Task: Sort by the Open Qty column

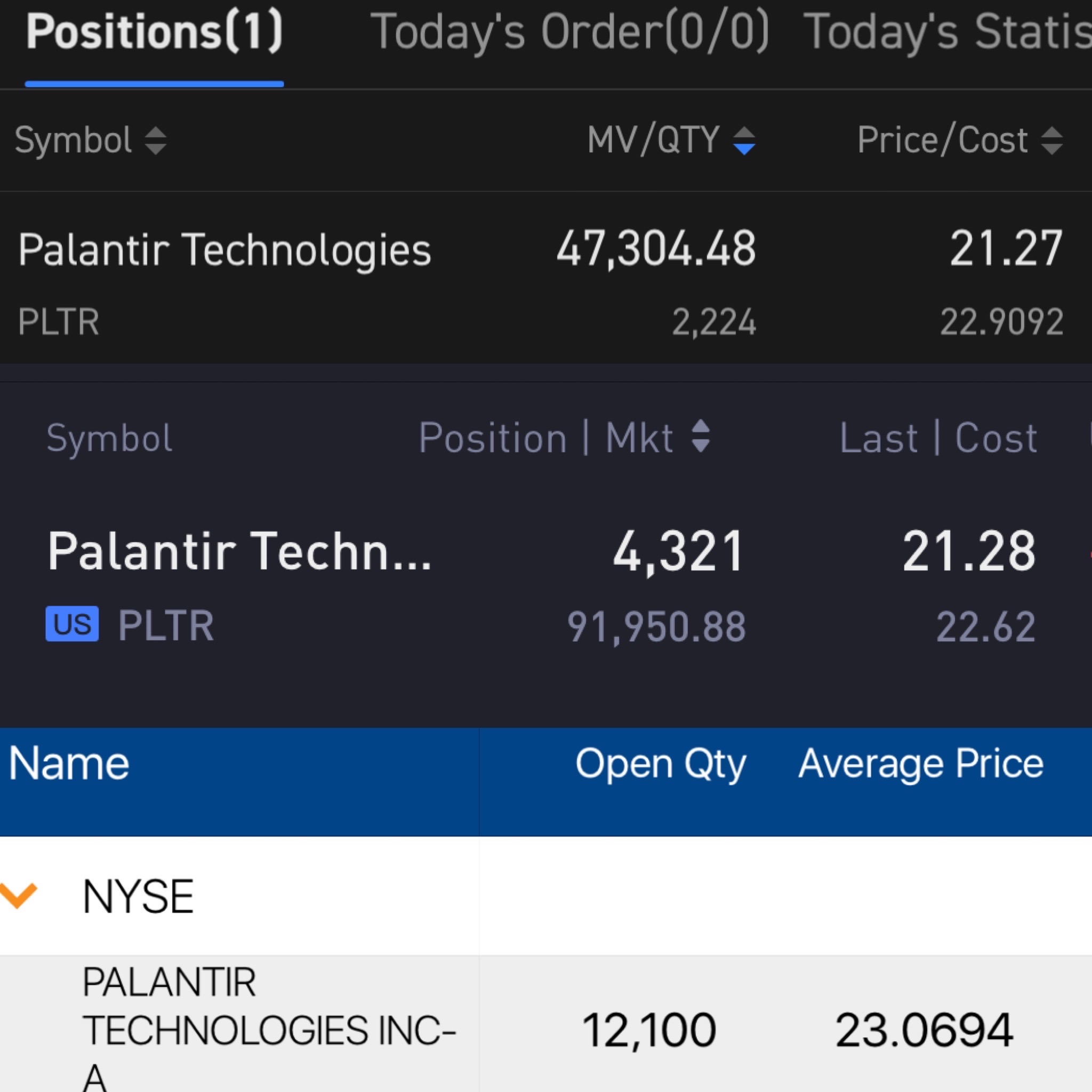Action: 660,764
